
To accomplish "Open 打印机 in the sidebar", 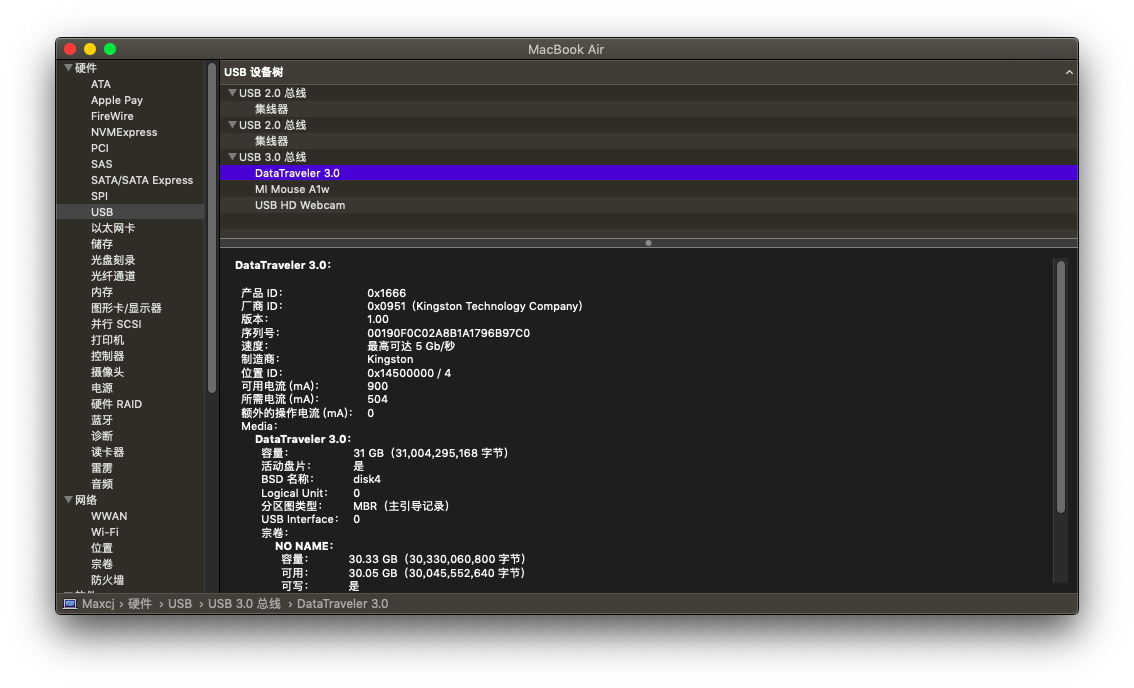I will [107, 340].
